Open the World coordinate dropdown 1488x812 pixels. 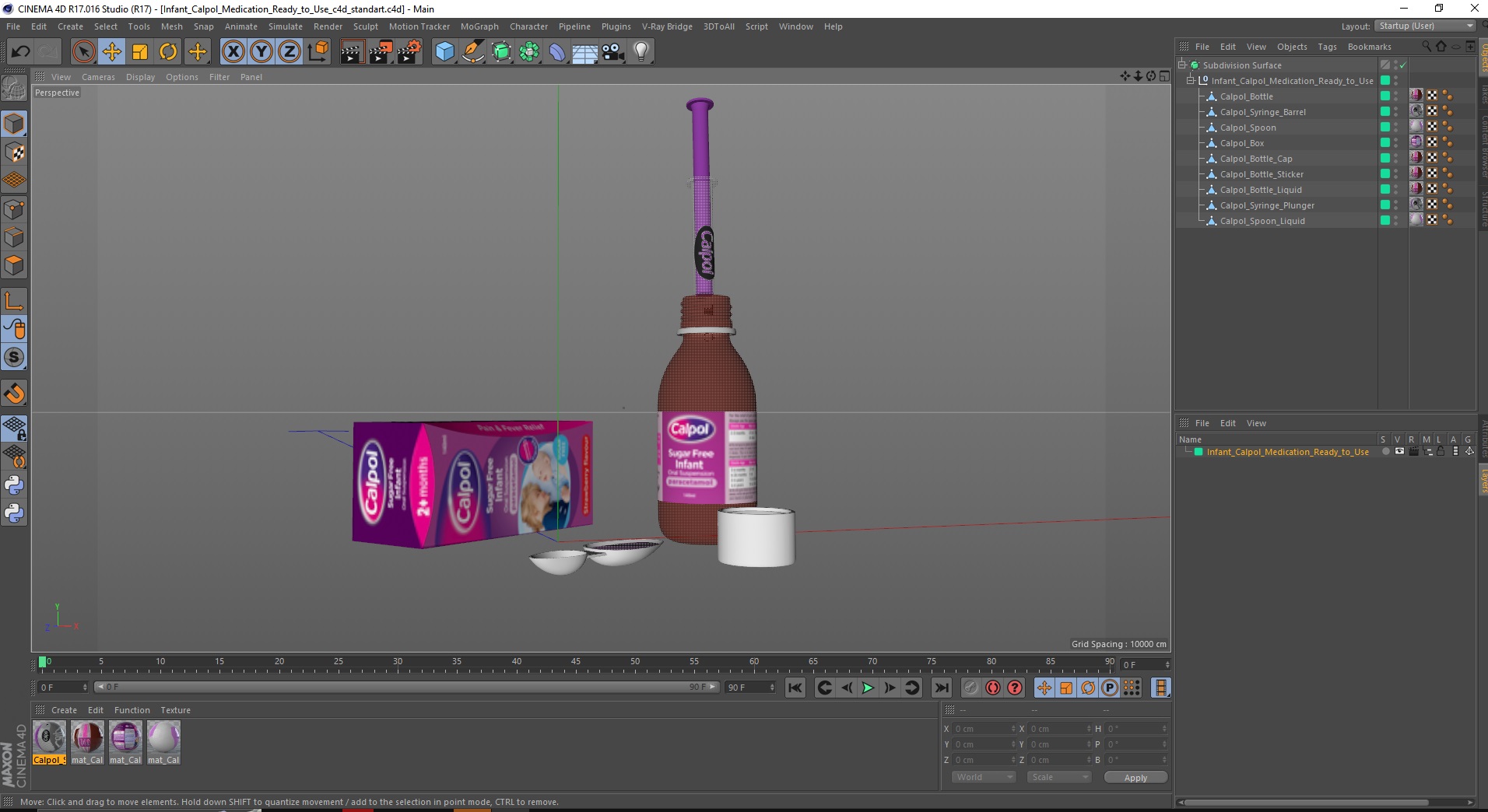tap(984, 777)
